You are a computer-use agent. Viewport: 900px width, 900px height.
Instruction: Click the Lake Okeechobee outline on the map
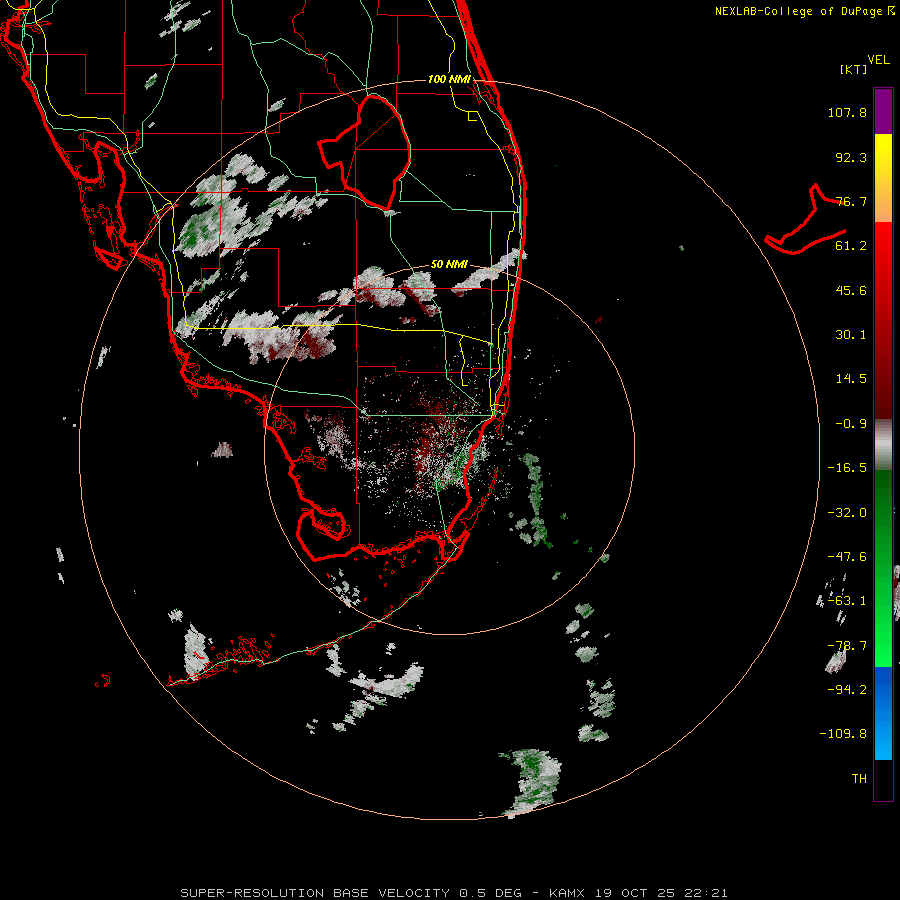(364, 152)
